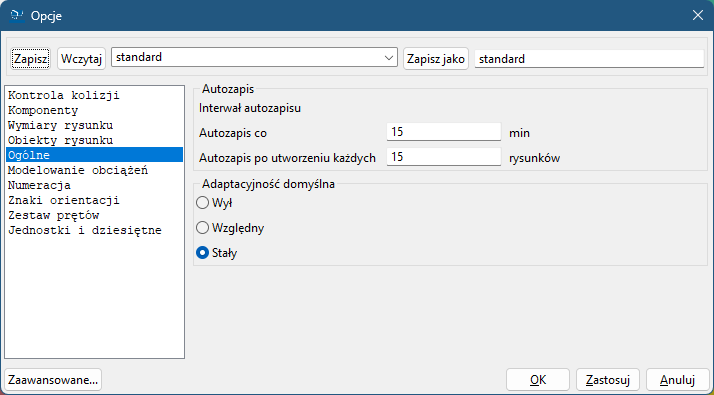Select the Ogólne category
The height and width of the screenshot is (395, 714).
pos(94,155)
